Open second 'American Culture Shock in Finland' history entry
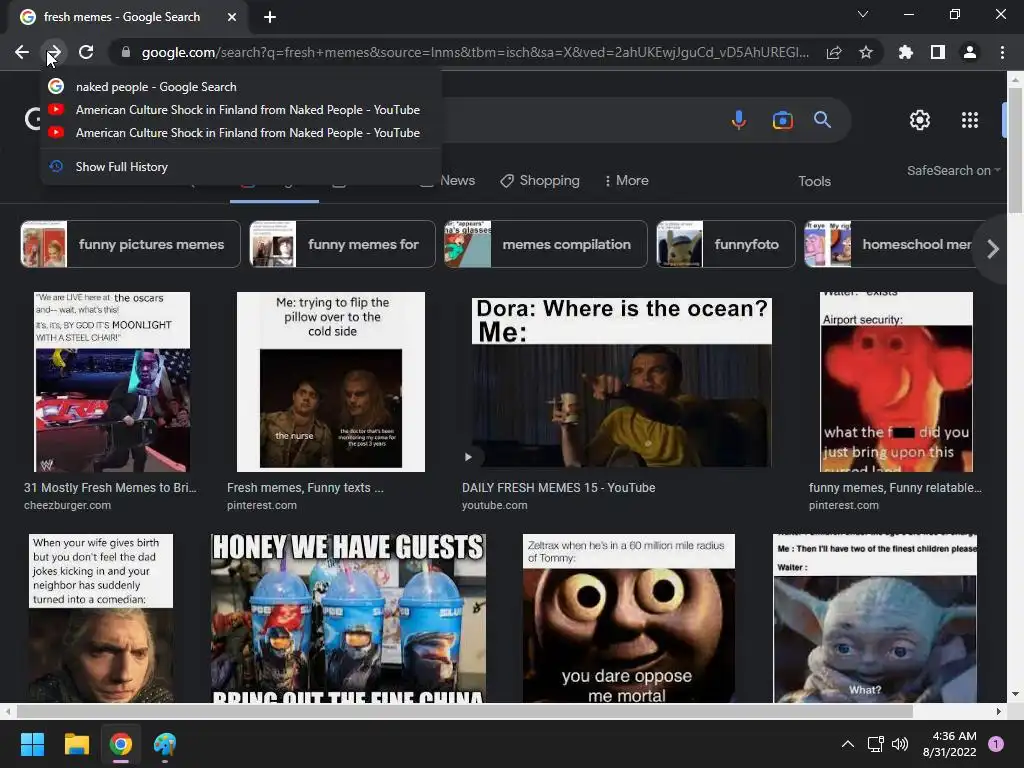The height and width of the screenshot is (768, 1024). 241,133
